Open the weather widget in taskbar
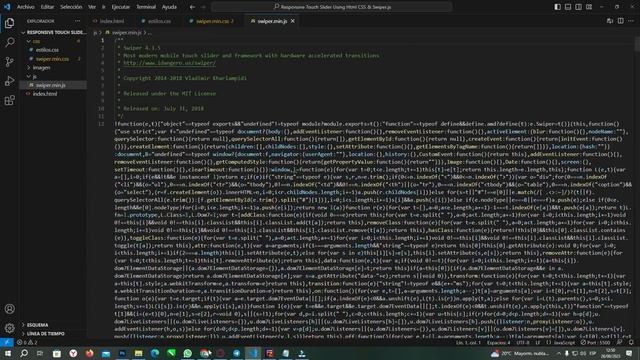The height and width of the screenshot is (360, 640). [x=520, y=353]
